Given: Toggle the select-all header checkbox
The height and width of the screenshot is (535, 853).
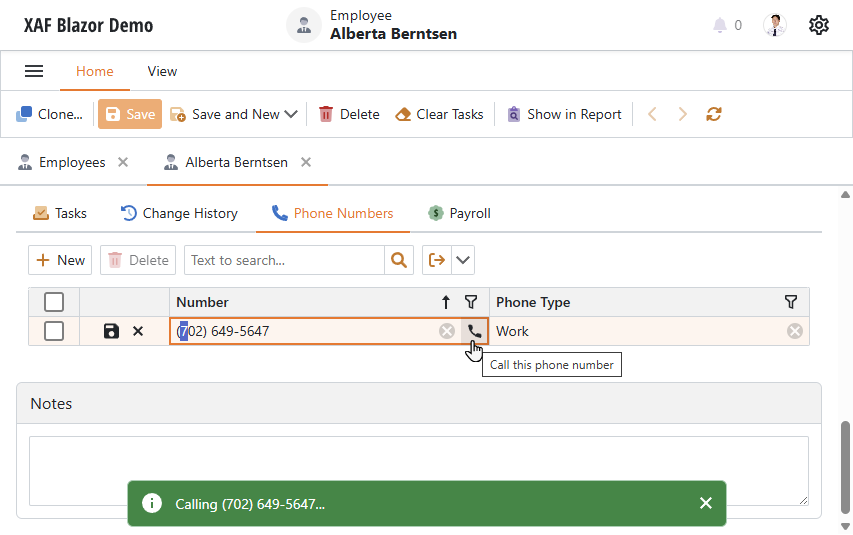Looking at the screenshot, I should pyautogui.click(x=54, y=302).
